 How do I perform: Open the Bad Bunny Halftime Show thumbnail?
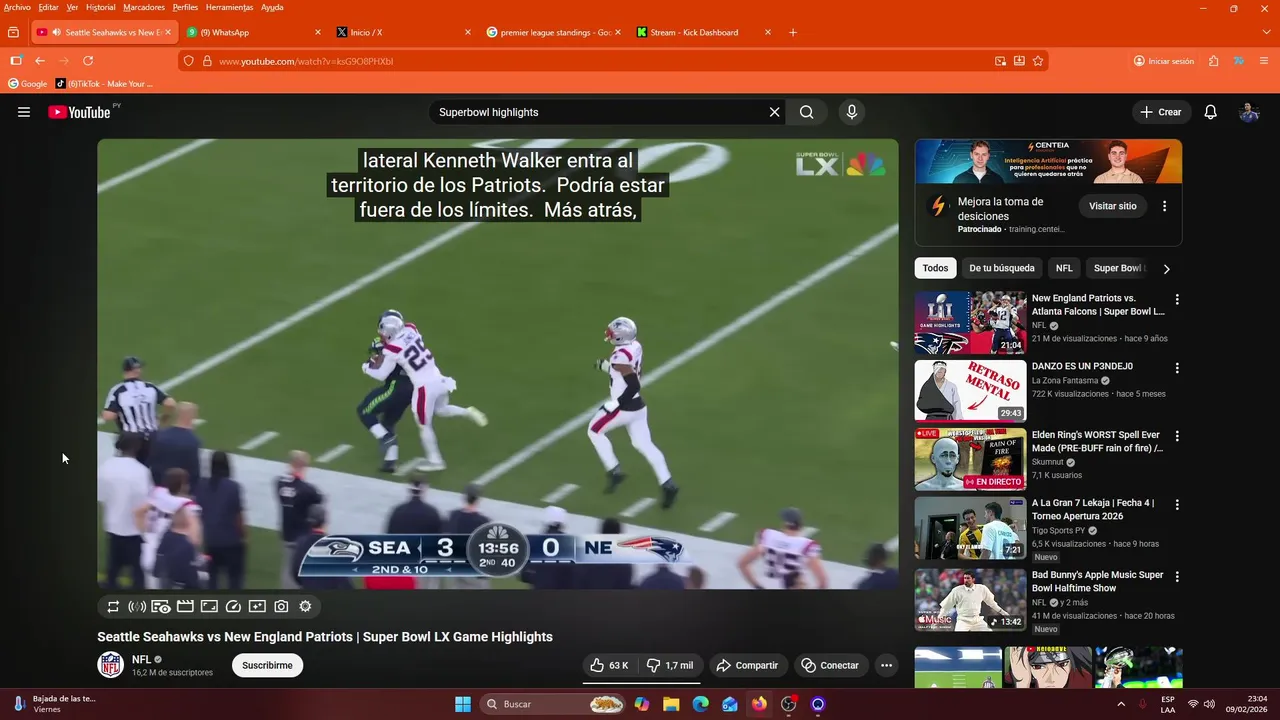tap(970, 600)
